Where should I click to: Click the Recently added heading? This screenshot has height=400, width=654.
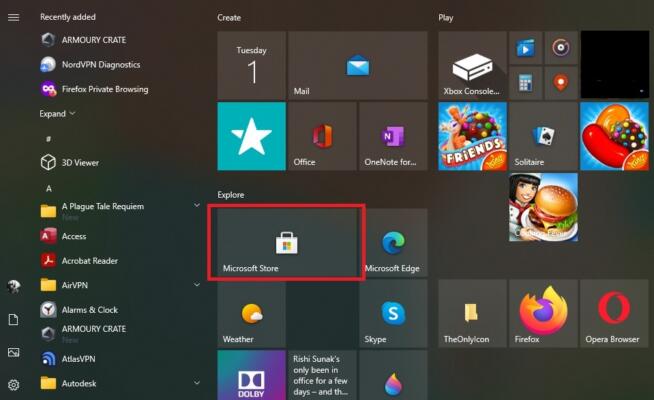pyautogui.click(x=68, y=17)
